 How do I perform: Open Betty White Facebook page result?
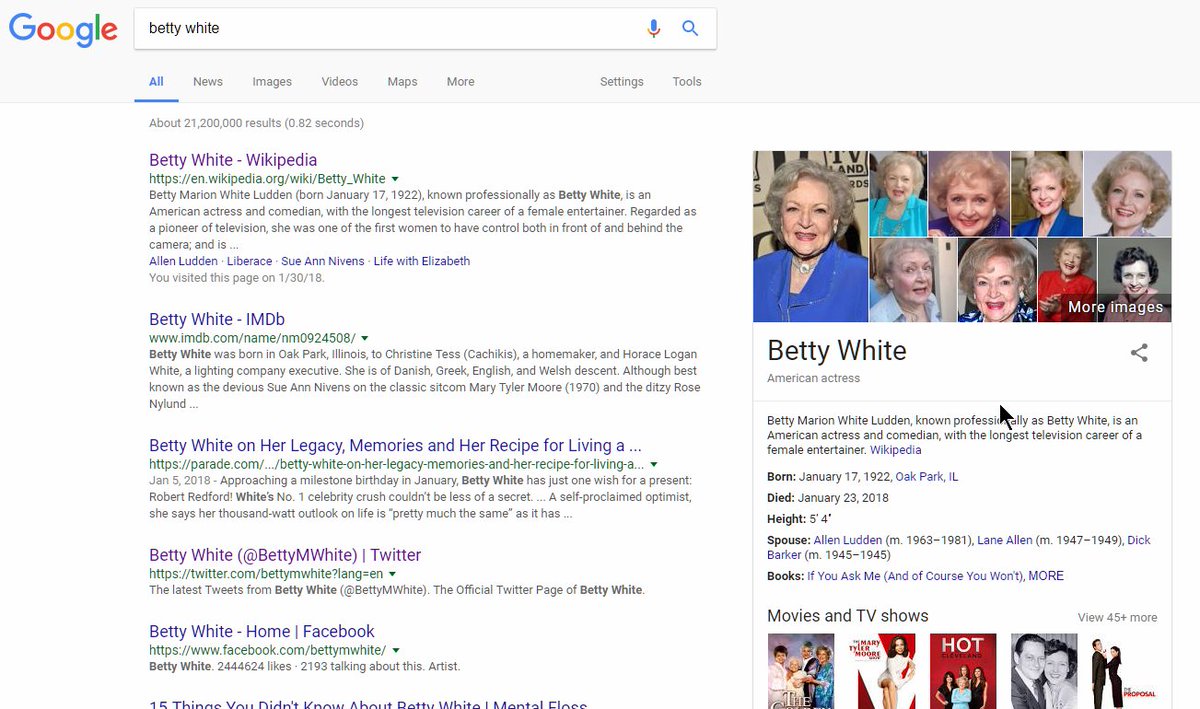tap(262, 631)
